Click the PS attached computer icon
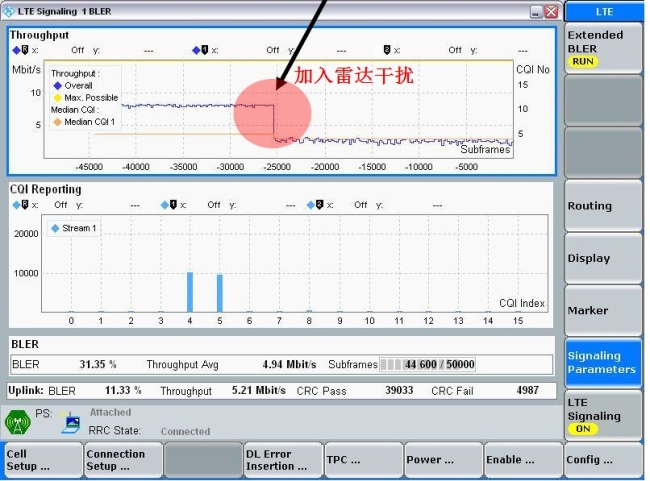Image resolution: width=650 pixels, height=481 pixels. click(x=71, y=422)
